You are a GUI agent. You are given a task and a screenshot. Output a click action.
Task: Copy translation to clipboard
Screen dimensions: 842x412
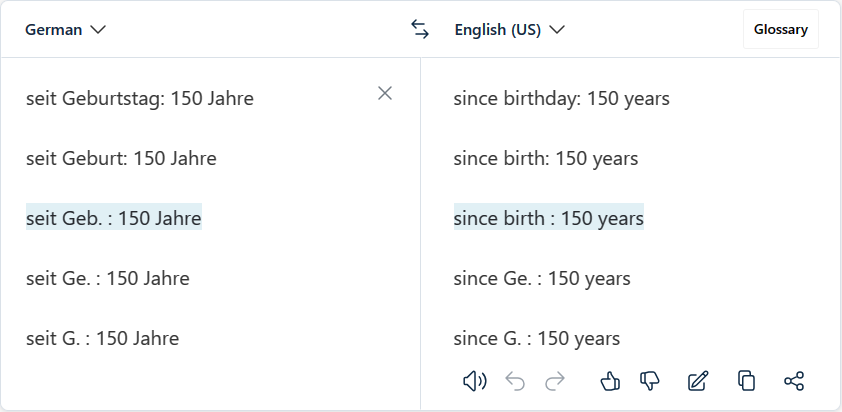click(x=746, y=380)
